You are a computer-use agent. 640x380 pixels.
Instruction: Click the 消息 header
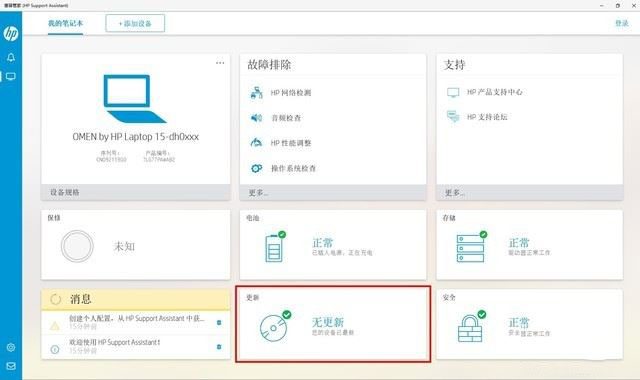(136, 300)
